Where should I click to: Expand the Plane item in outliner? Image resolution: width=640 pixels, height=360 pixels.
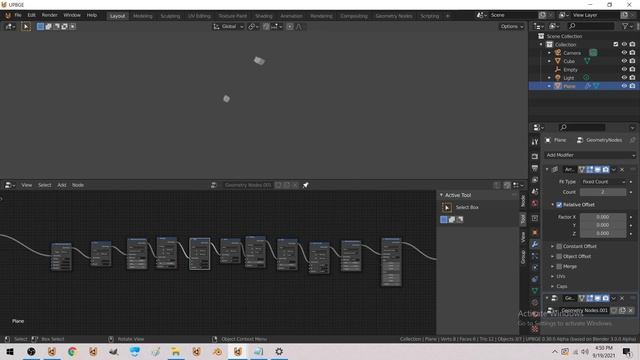[x=549, y=86]
